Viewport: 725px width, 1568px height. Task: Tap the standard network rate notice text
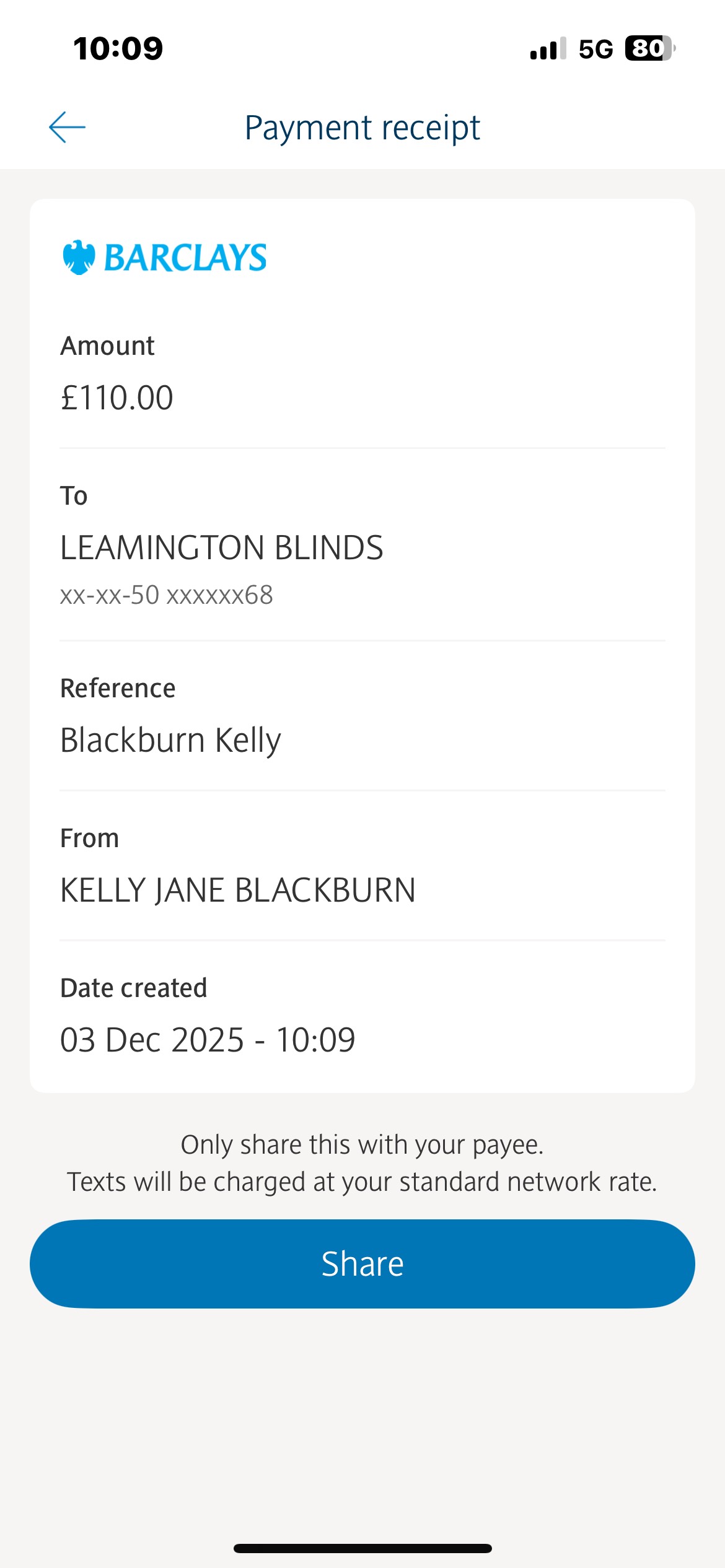(362, 1182)
